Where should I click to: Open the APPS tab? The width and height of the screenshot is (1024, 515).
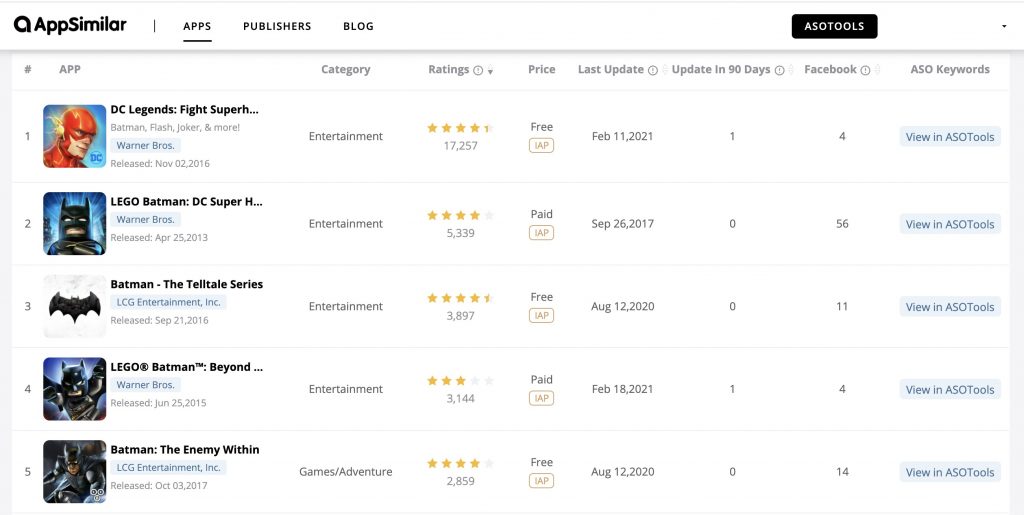pyautogui.click(x=197, y=27)
